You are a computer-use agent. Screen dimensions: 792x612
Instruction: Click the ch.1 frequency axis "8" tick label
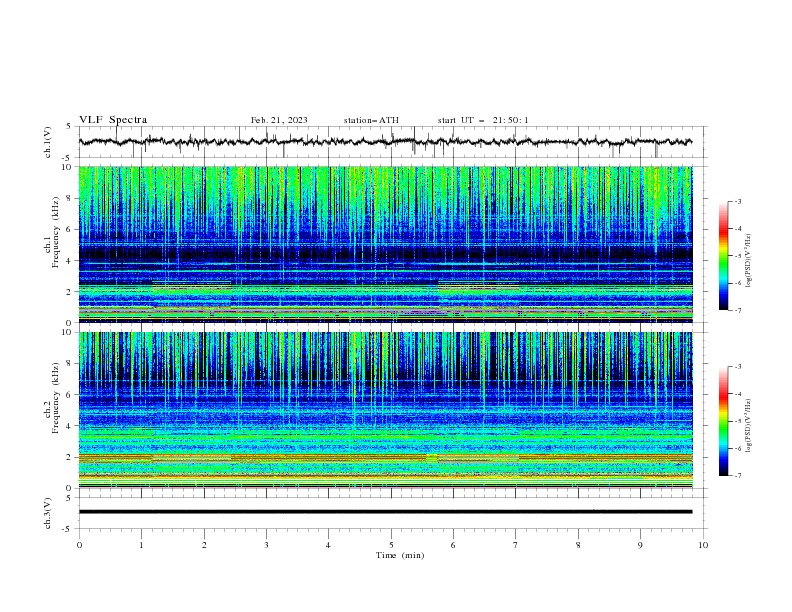(x=70, y=198)
